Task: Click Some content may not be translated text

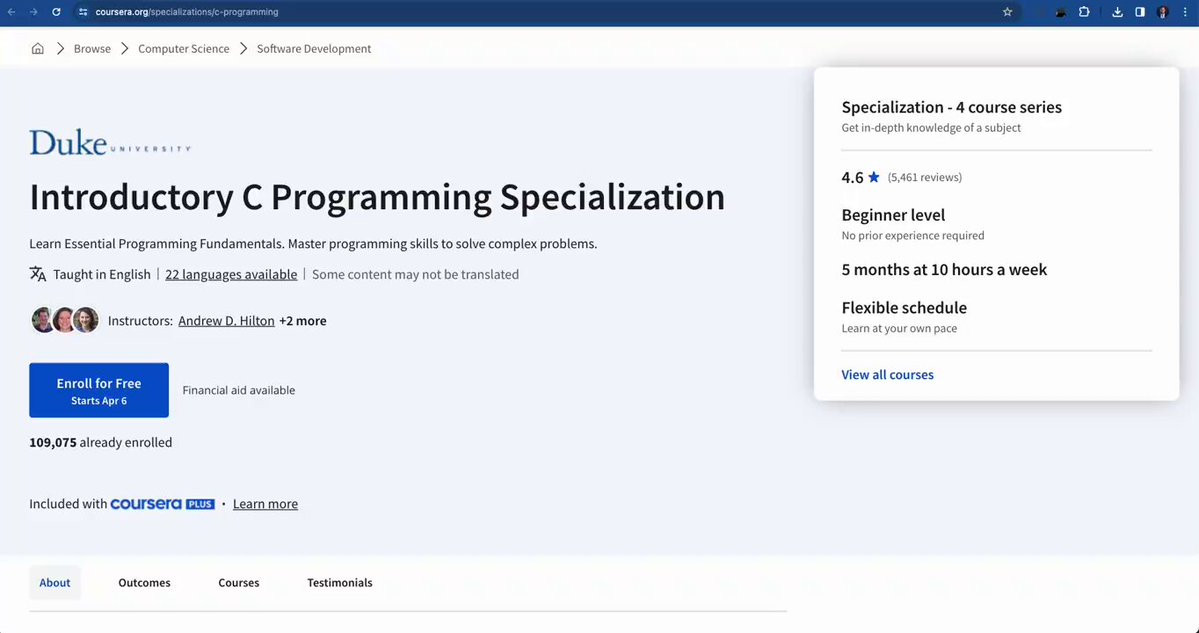Action: click(415, 274)
